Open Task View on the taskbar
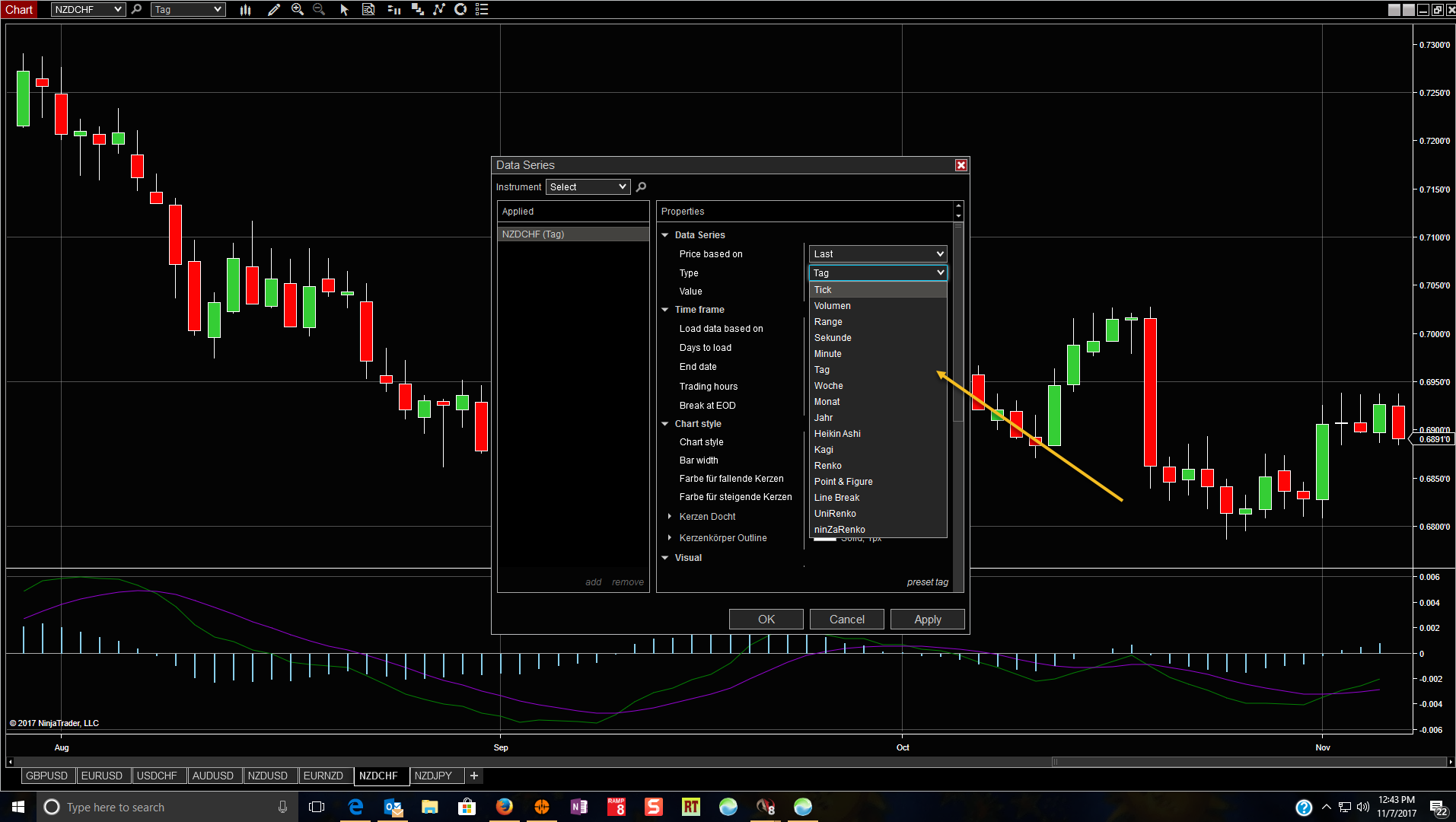The image size is (1456, 822). (317, 807)
